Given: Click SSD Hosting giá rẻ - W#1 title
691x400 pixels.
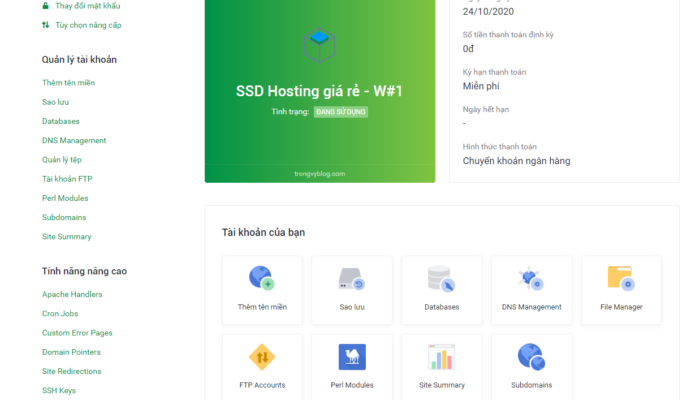Looking at the screenshot, I should (319, 91).
